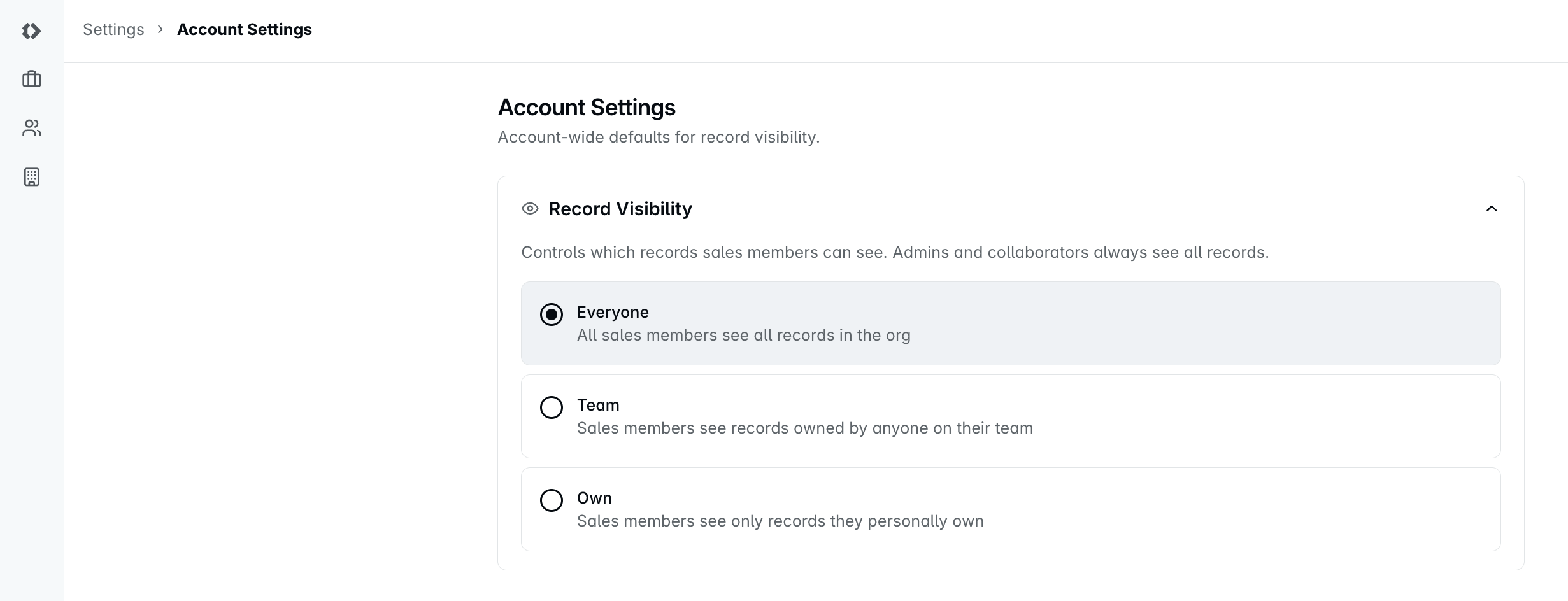The width and height of the screenshot is (1568, 601).
Task: Click the Account Settings breadcrumb
Action: tap(245, 30)
